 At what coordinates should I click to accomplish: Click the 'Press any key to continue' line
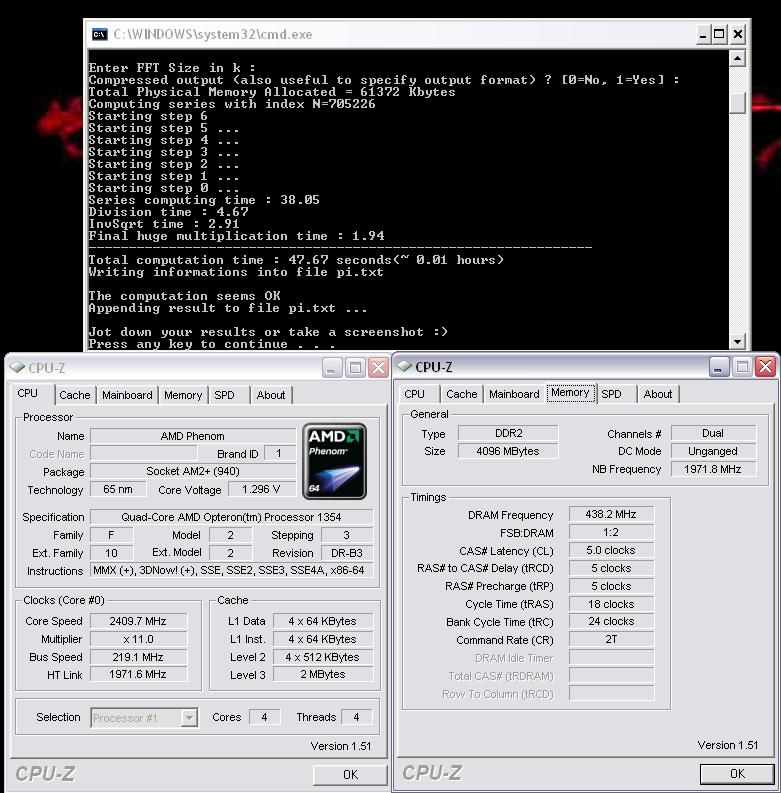click(x=212, y=344)
